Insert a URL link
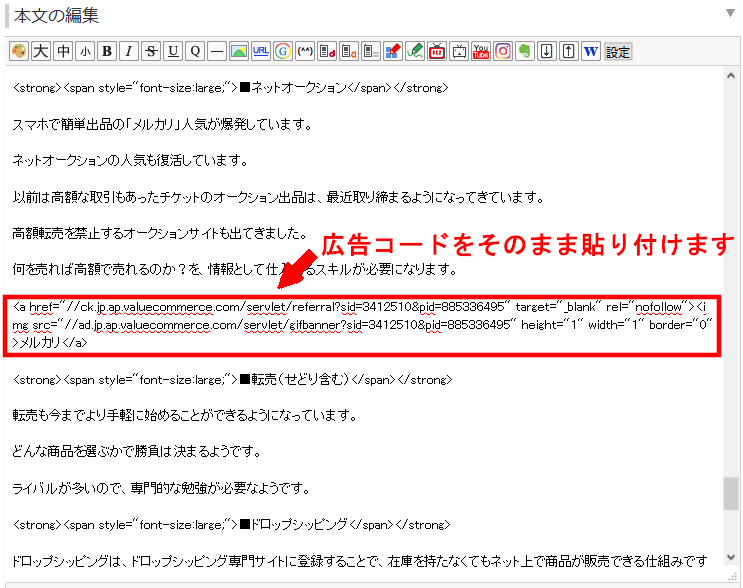This screenshot has height=588, width=743. tap(261, 51)
